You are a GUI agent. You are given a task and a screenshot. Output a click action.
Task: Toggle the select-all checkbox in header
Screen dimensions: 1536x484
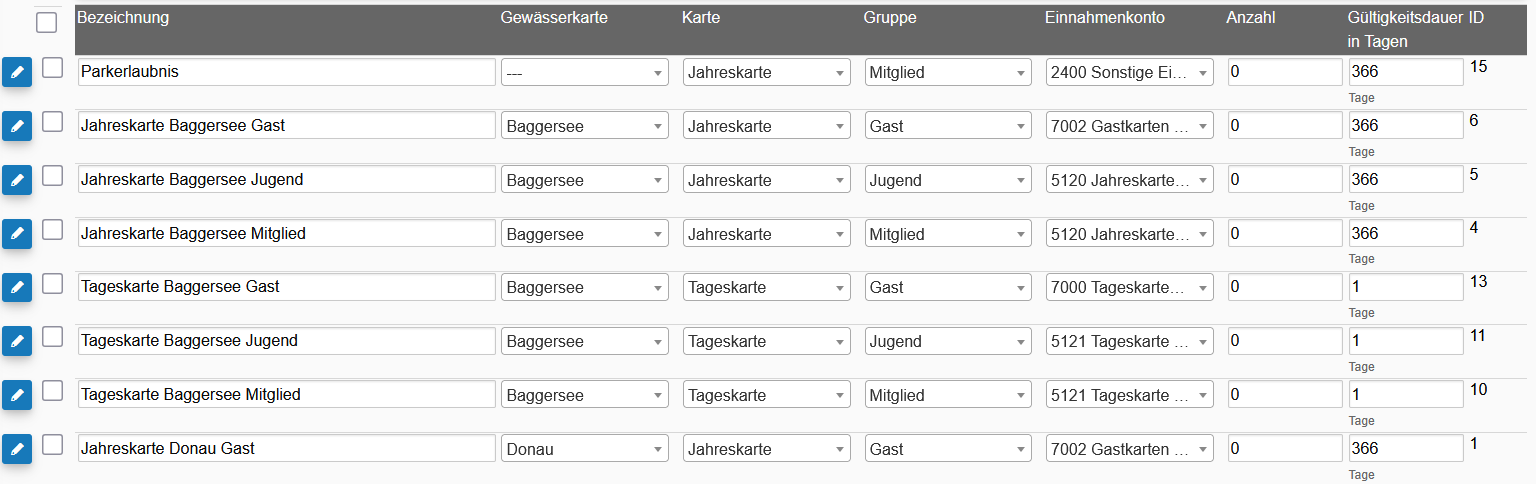coord(47,22)
